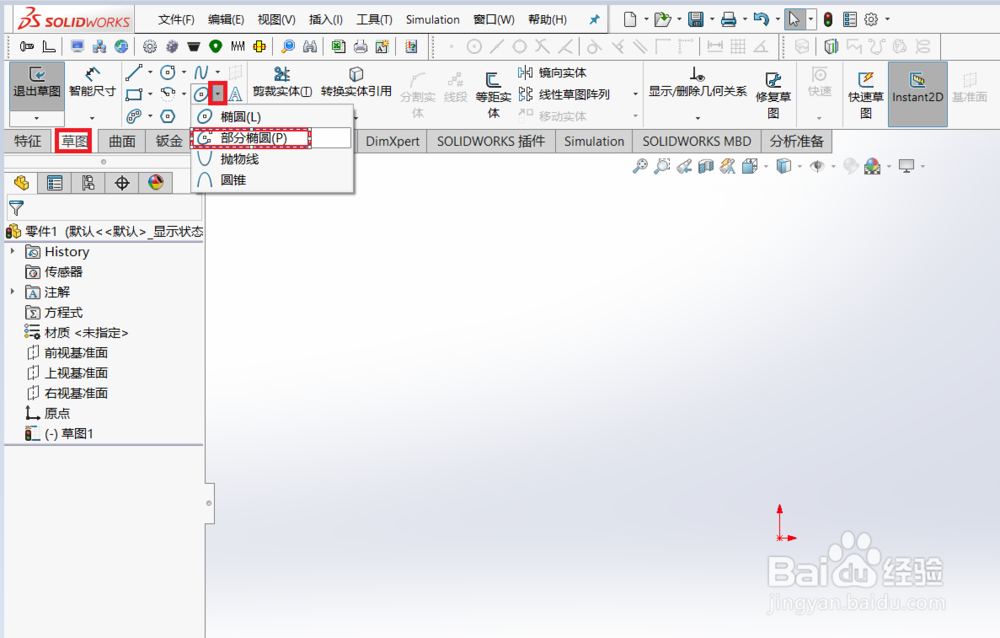
Task: Click the 镜向实体 (Mirror Entities) icon
Action: (x=556, y=72)
